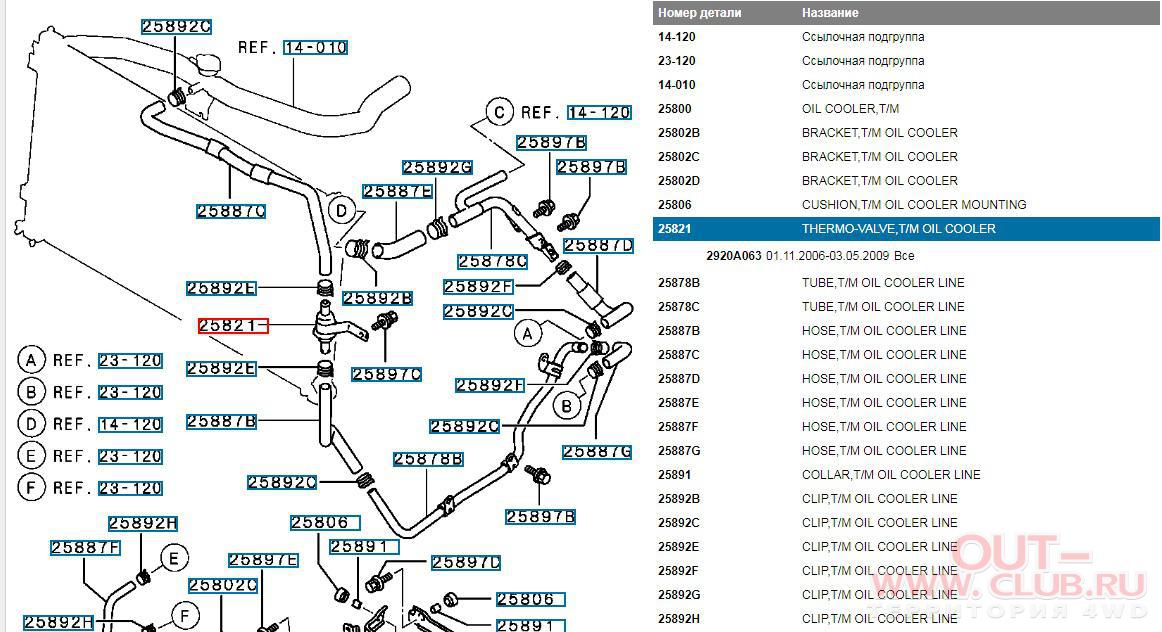Click the 25878C tube label in the diagram
This screenshot has height=632, width=1162.
click(493, 262)
